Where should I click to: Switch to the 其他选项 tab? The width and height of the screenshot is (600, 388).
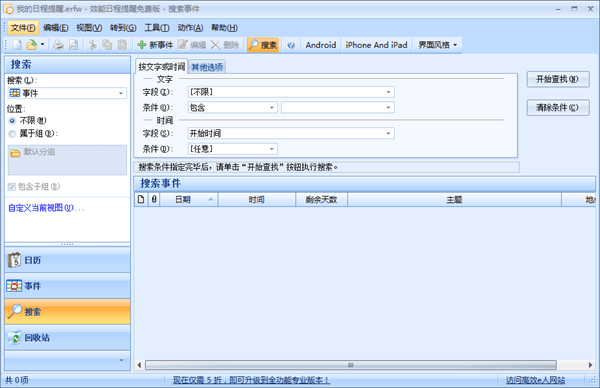click(x=207, y=67)
